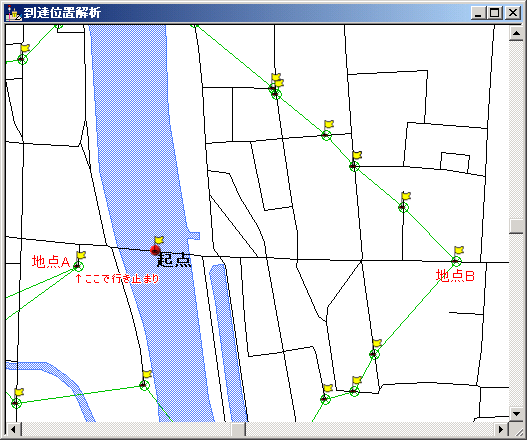Viewport: 527px width, 440px height.
Task: Close the 到達位置解析 window
Action: coord(513,13)
